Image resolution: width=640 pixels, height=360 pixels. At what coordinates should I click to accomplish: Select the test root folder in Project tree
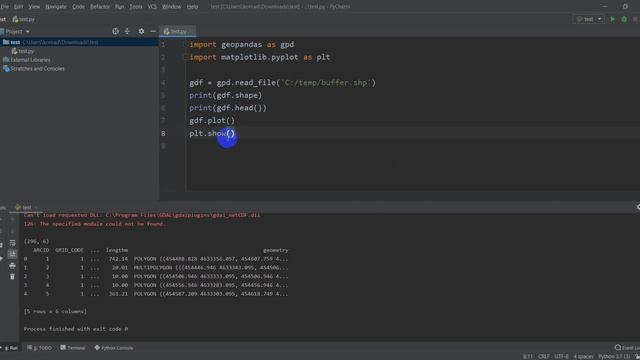[x=79, y=42]
